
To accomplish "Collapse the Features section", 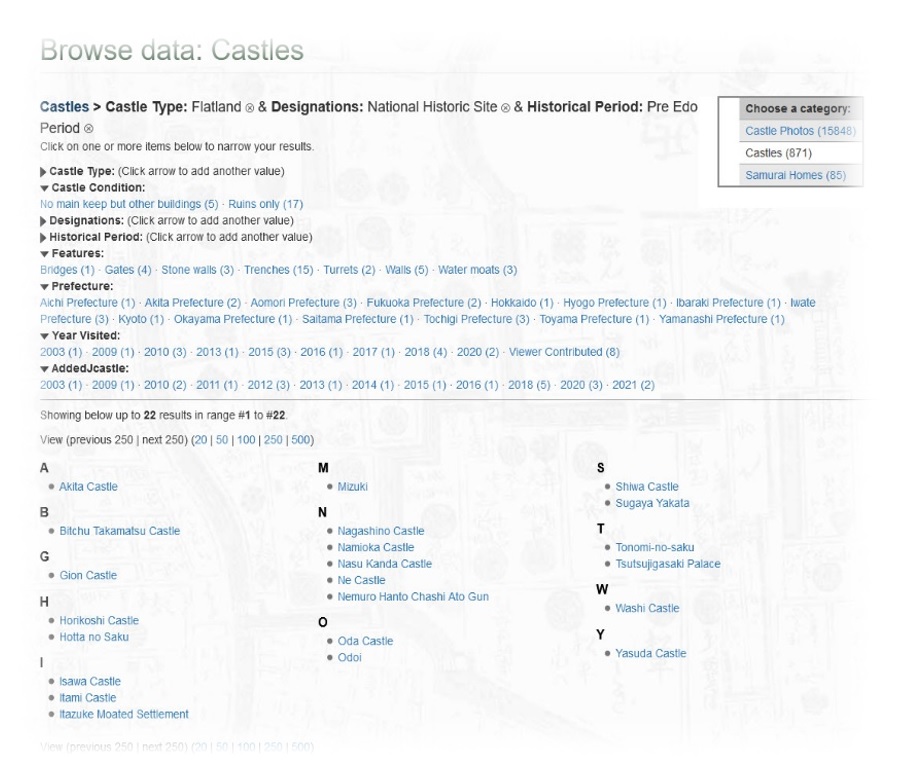I will tap(44, 254).
